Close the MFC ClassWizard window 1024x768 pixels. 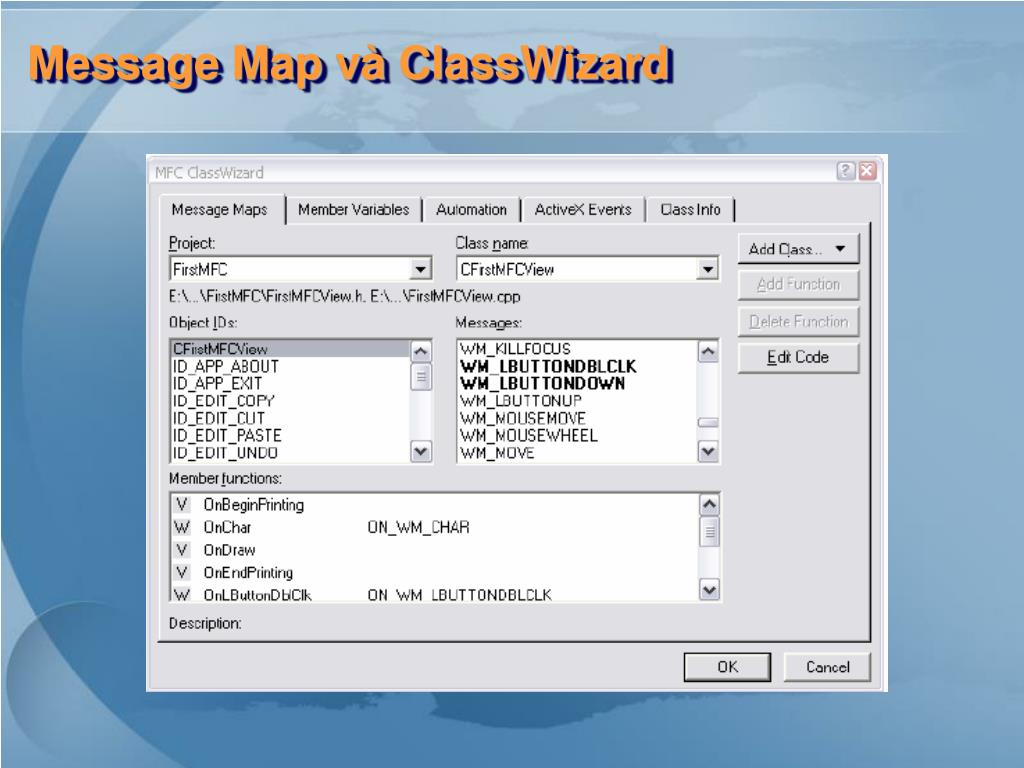(867, 171)
